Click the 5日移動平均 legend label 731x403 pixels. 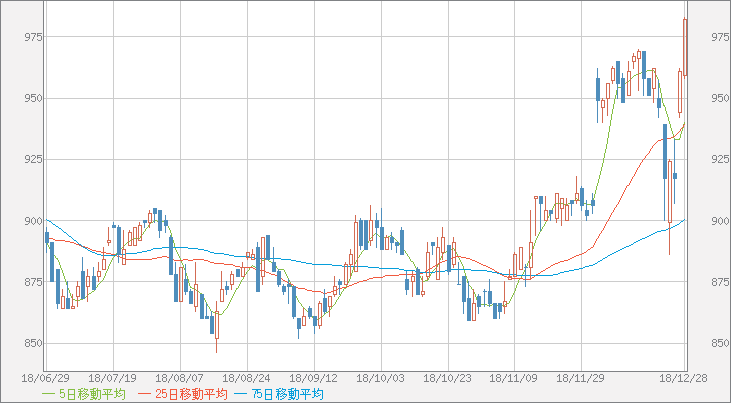pyautogui.click(x=92, y=394)
